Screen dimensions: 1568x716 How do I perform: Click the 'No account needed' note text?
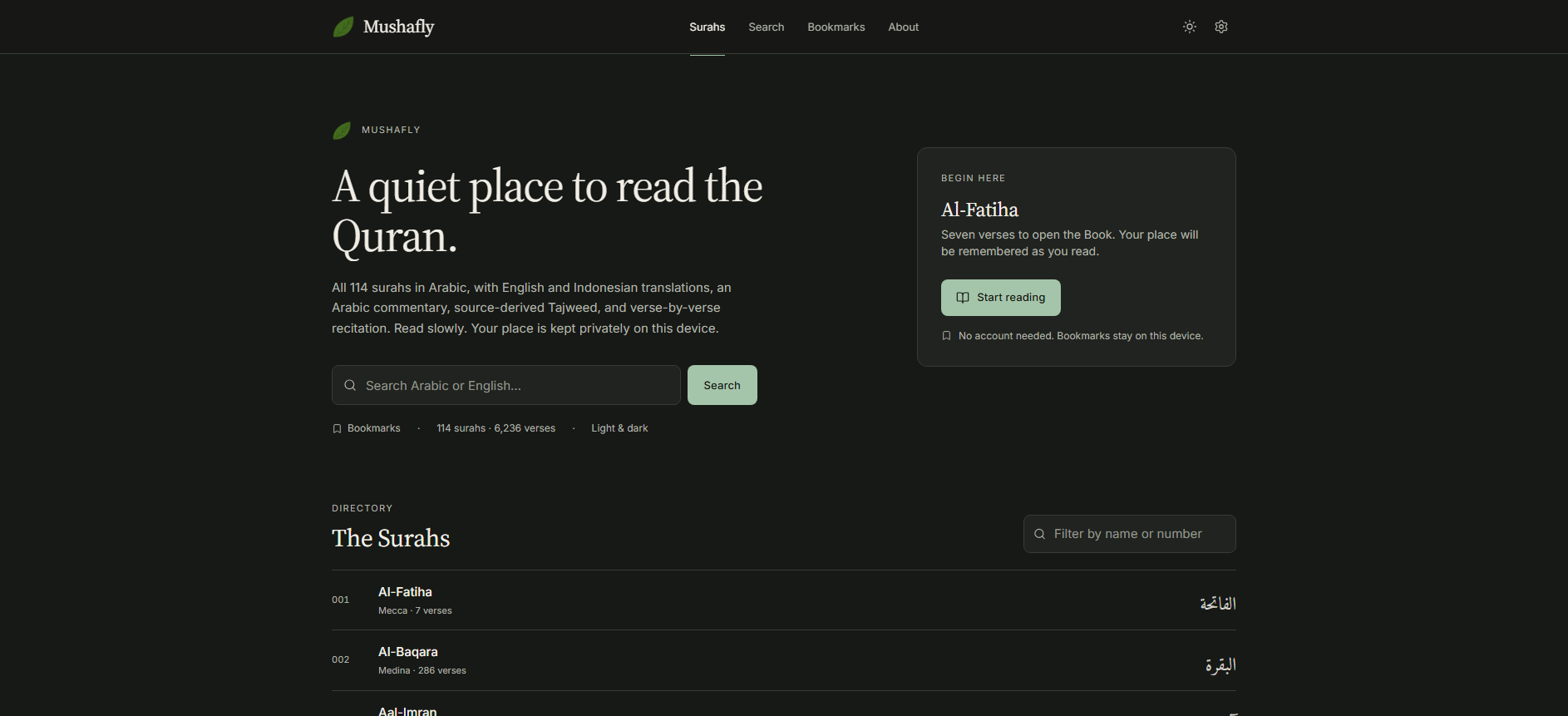tap(1081, 336)
